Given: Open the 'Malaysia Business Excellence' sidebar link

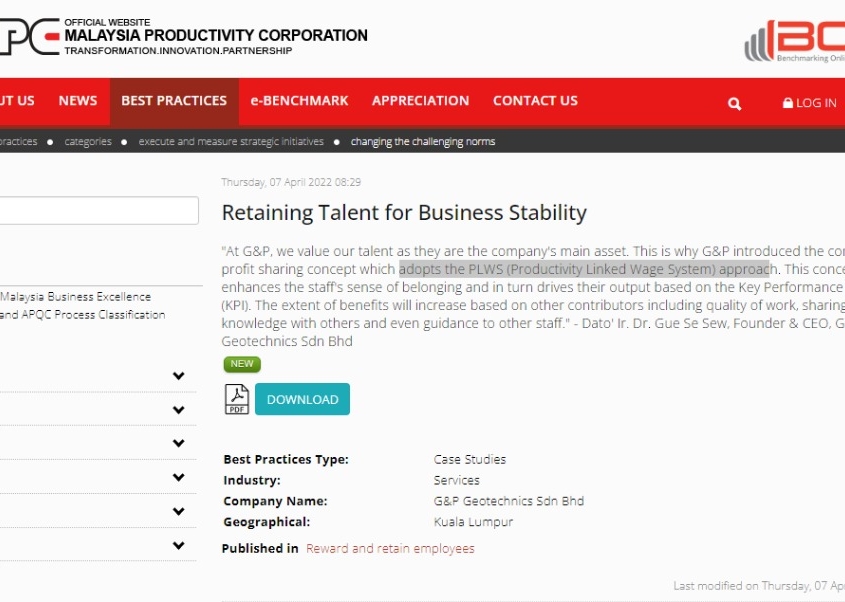Looking at the screenshot, I should (76, 297).
